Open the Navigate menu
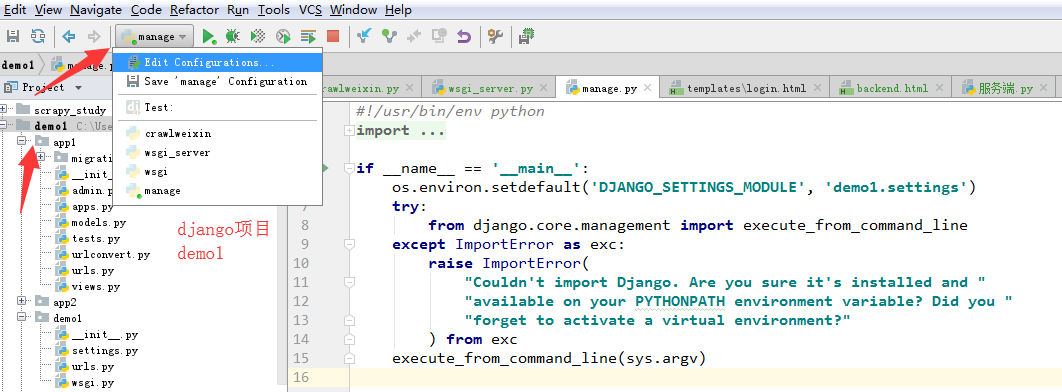The image size is (1062, 392). (95, 9)
